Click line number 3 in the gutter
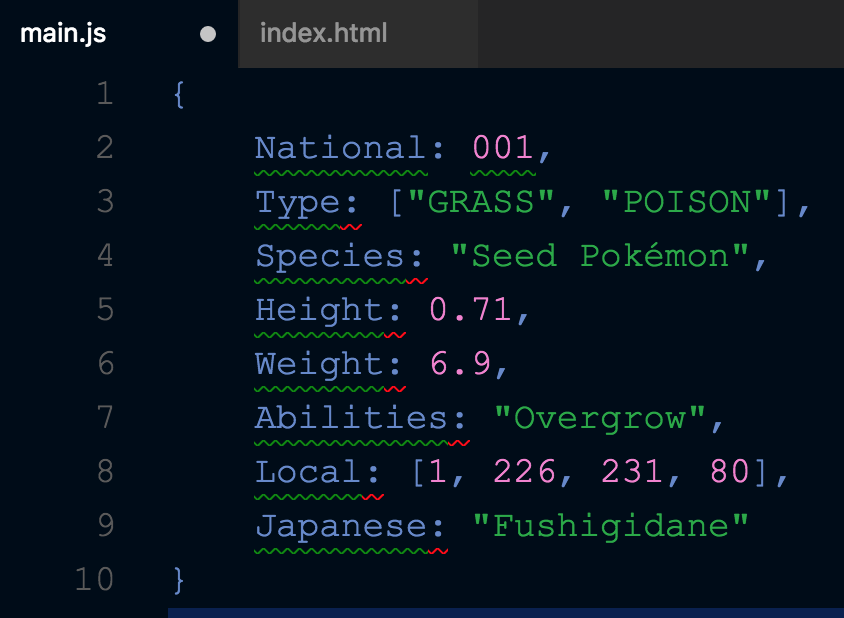 pyautogui.click(x=105, y=201)
